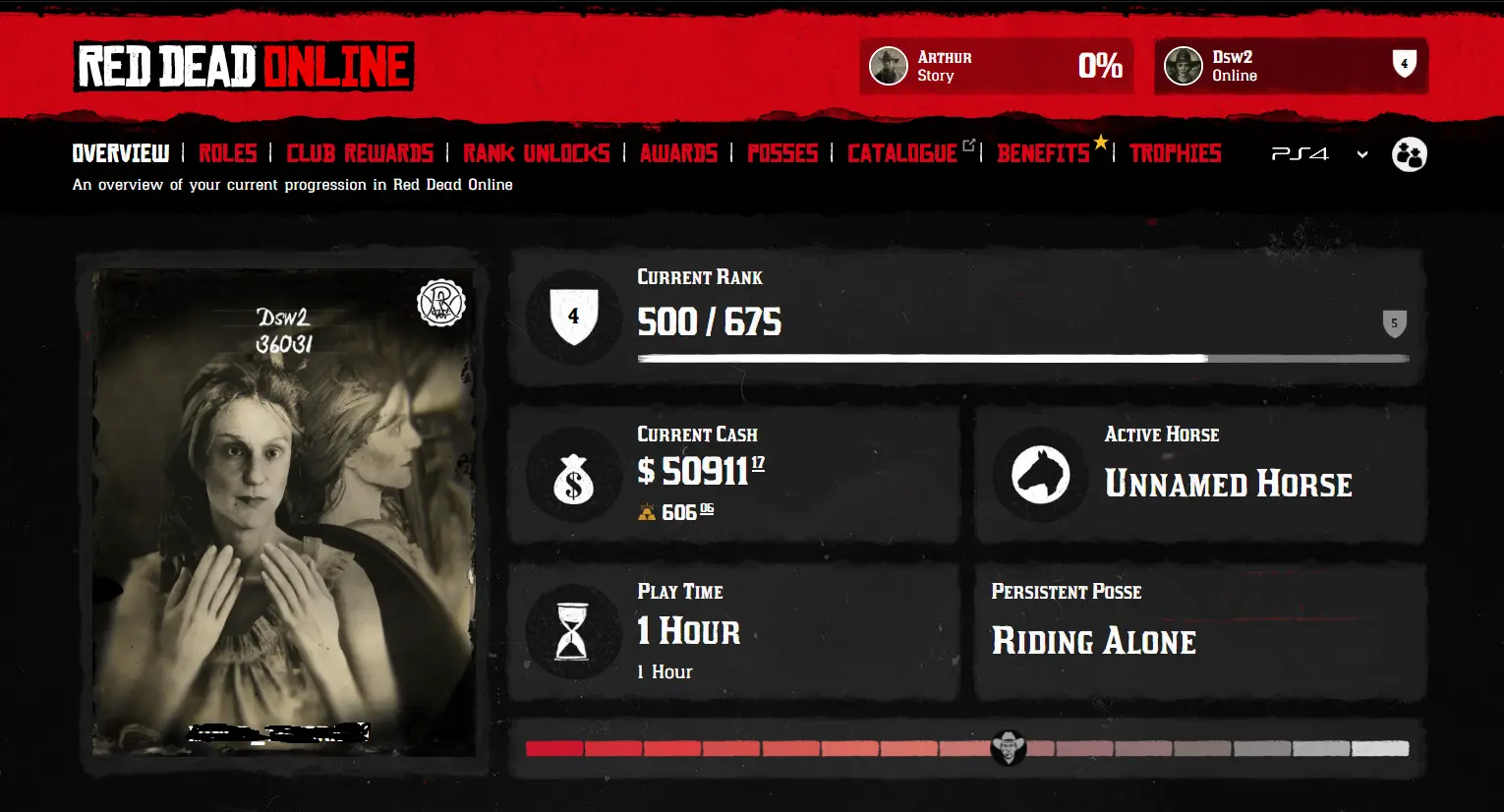This screenshot has width=1504, height=812.
Task: Click the emblem stamp on character portrait
Action: coord(440,303)
